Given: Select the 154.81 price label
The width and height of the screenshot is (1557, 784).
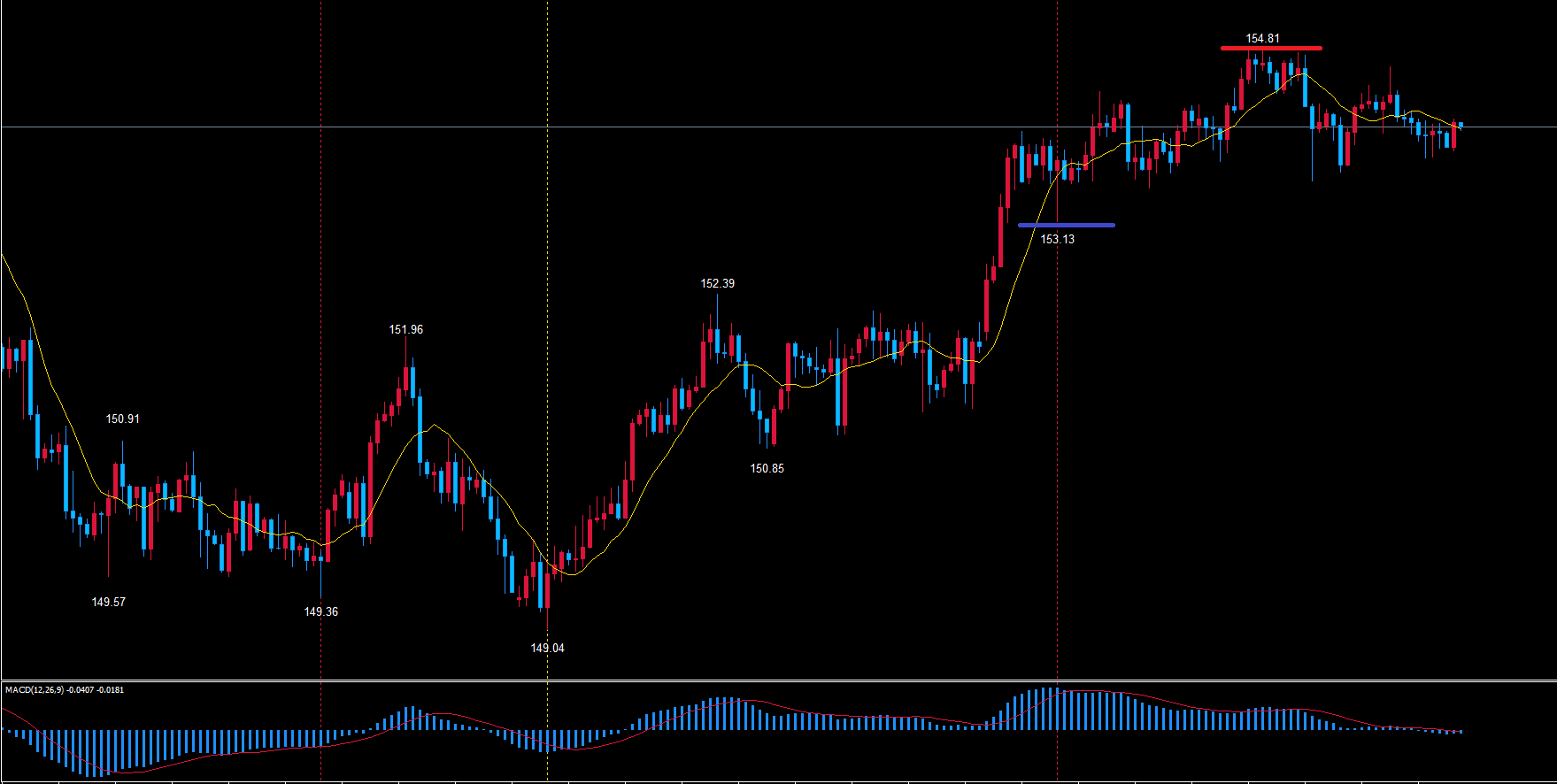Looking at the screenshot, I should 1262,38.
